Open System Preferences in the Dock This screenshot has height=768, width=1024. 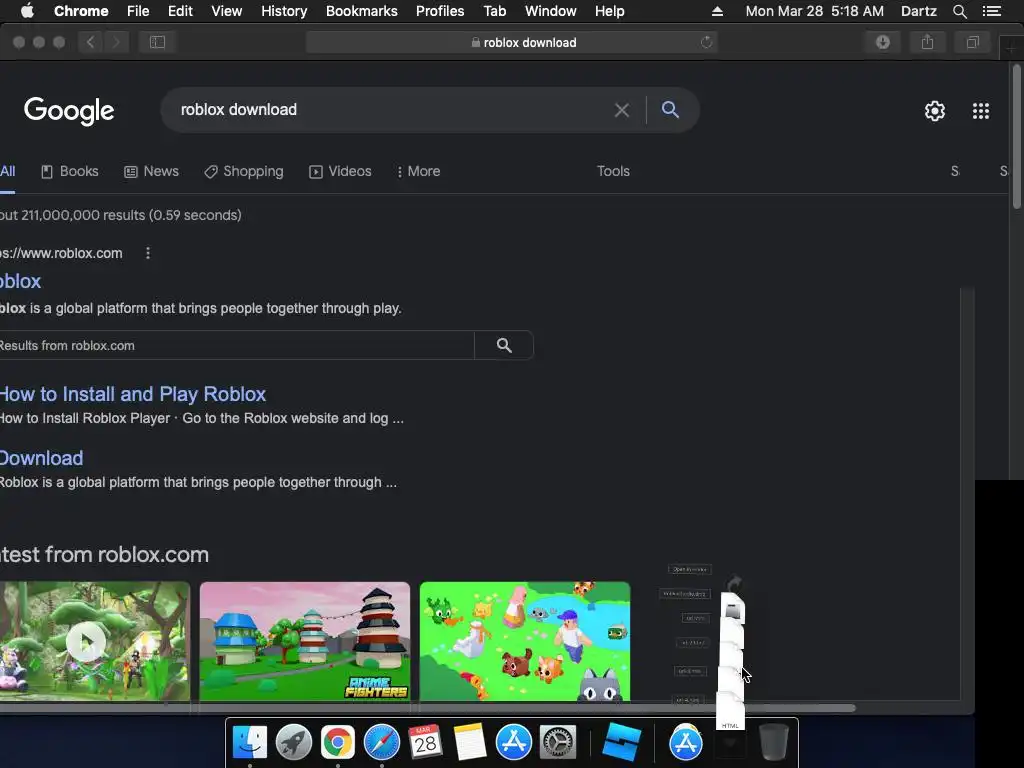[x=558, y=743]
